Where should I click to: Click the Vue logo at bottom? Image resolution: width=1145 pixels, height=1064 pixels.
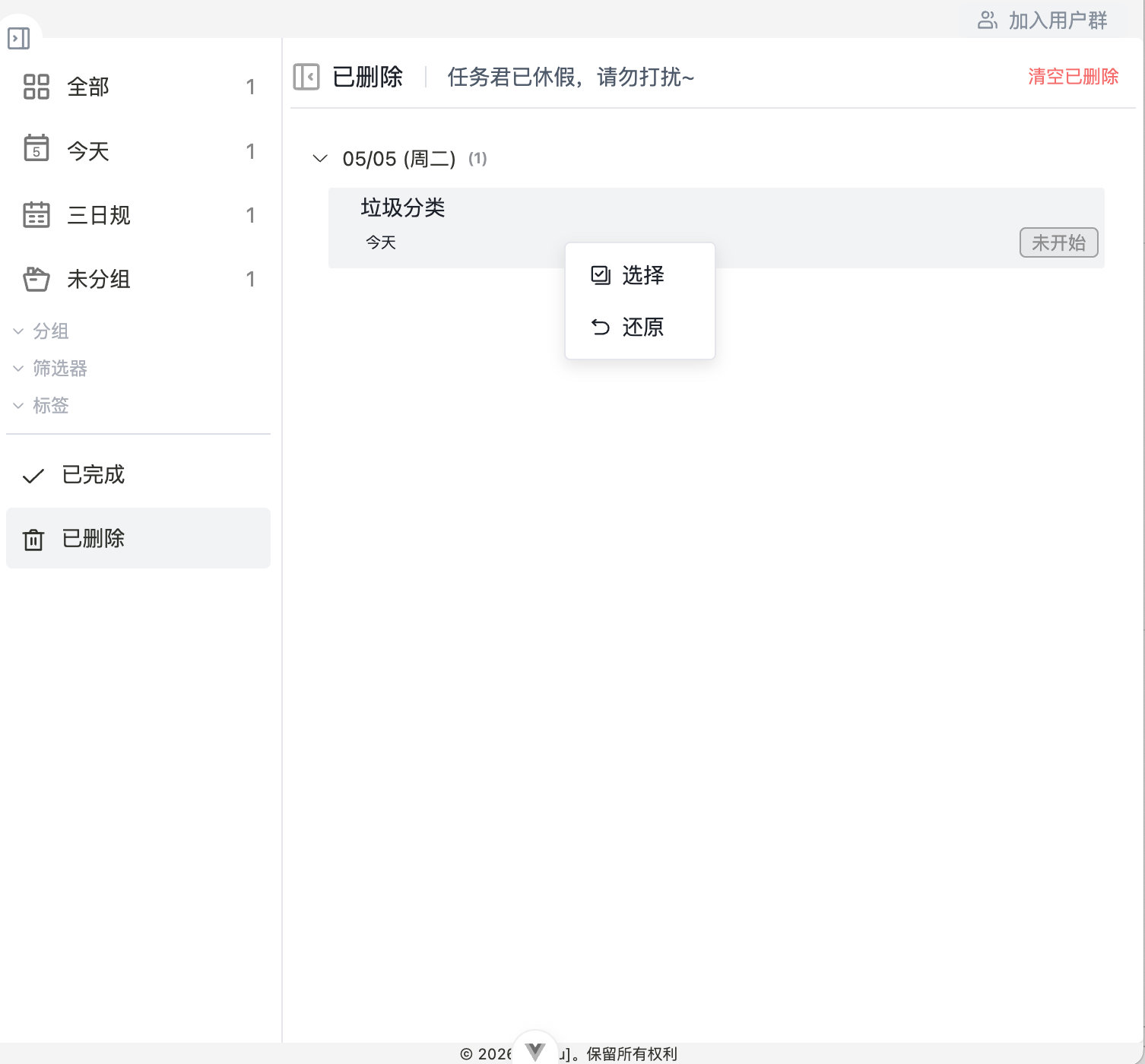coord(535,1052)
